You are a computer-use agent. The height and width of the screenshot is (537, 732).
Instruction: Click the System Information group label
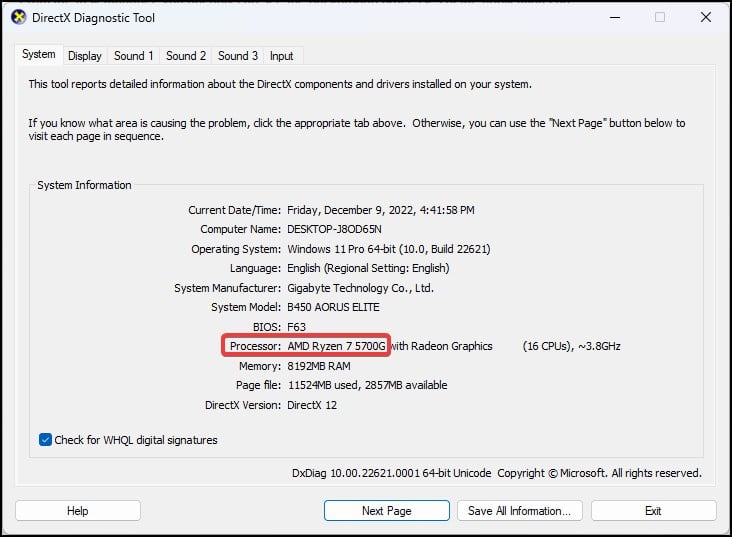click(x=84, y=185)
